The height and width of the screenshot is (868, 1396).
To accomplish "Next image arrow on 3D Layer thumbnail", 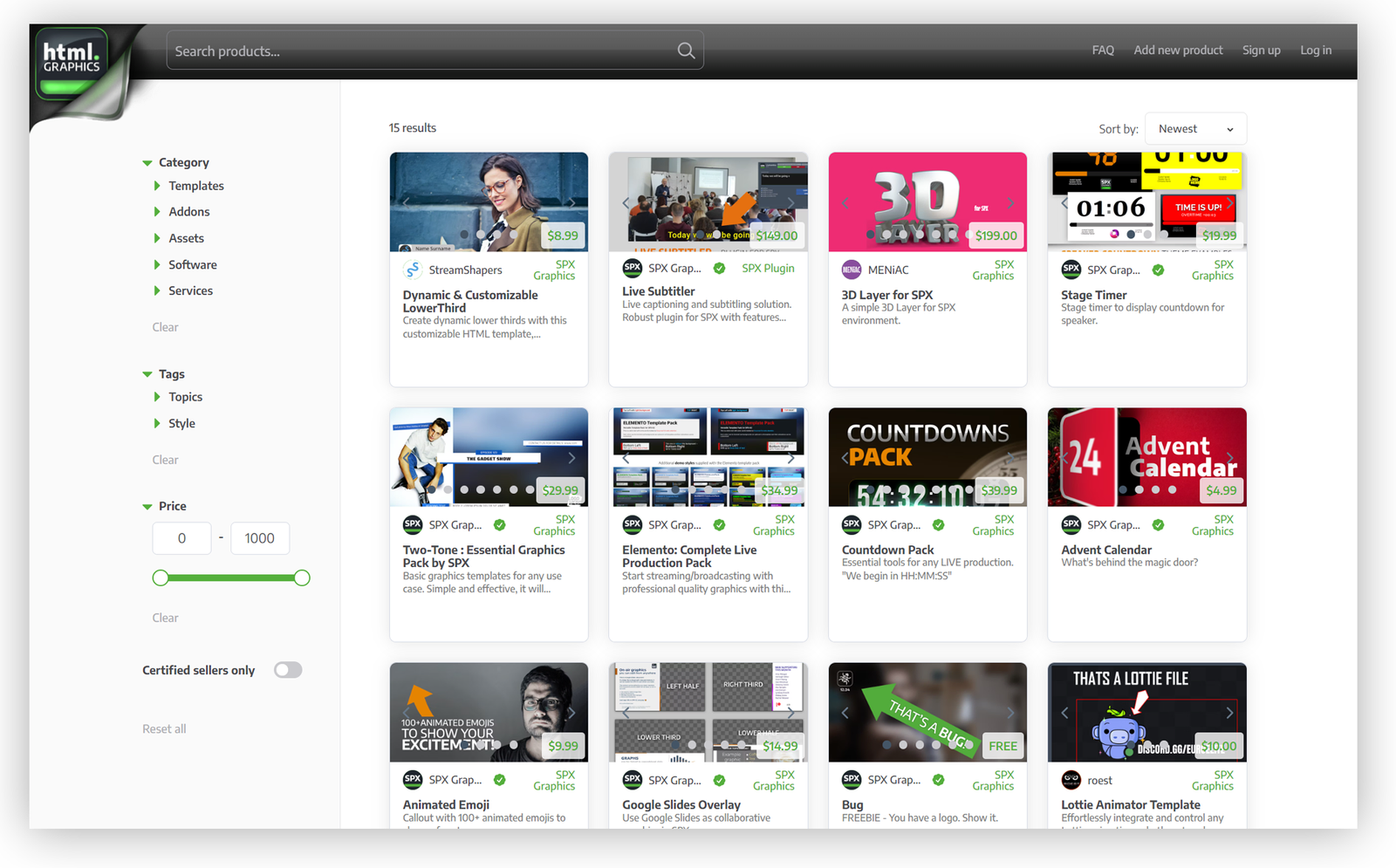I will (x=1011, y=202).
